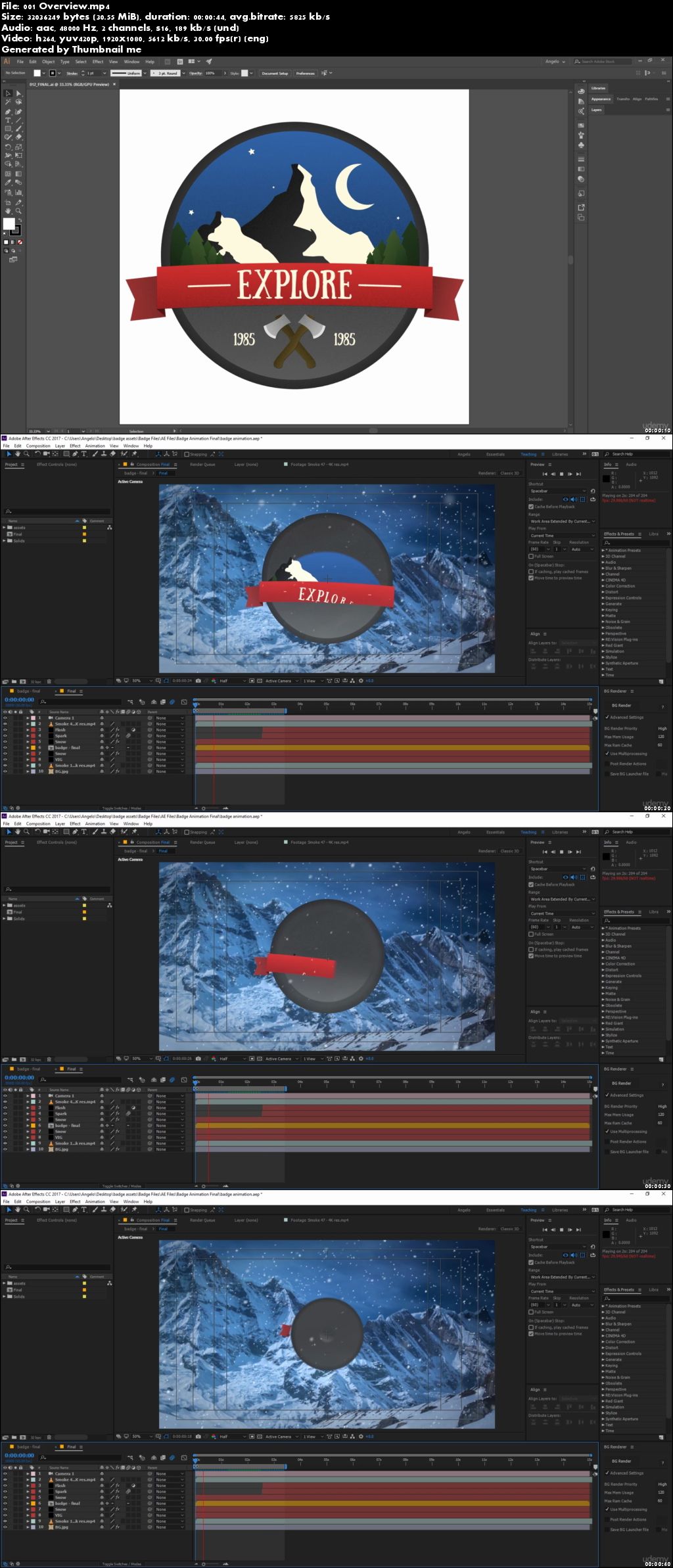Toggle Advanced Settings checkmark in 00:00:40 frame
Viewport: 673px width, 1568px height.
coord(607,1473)
